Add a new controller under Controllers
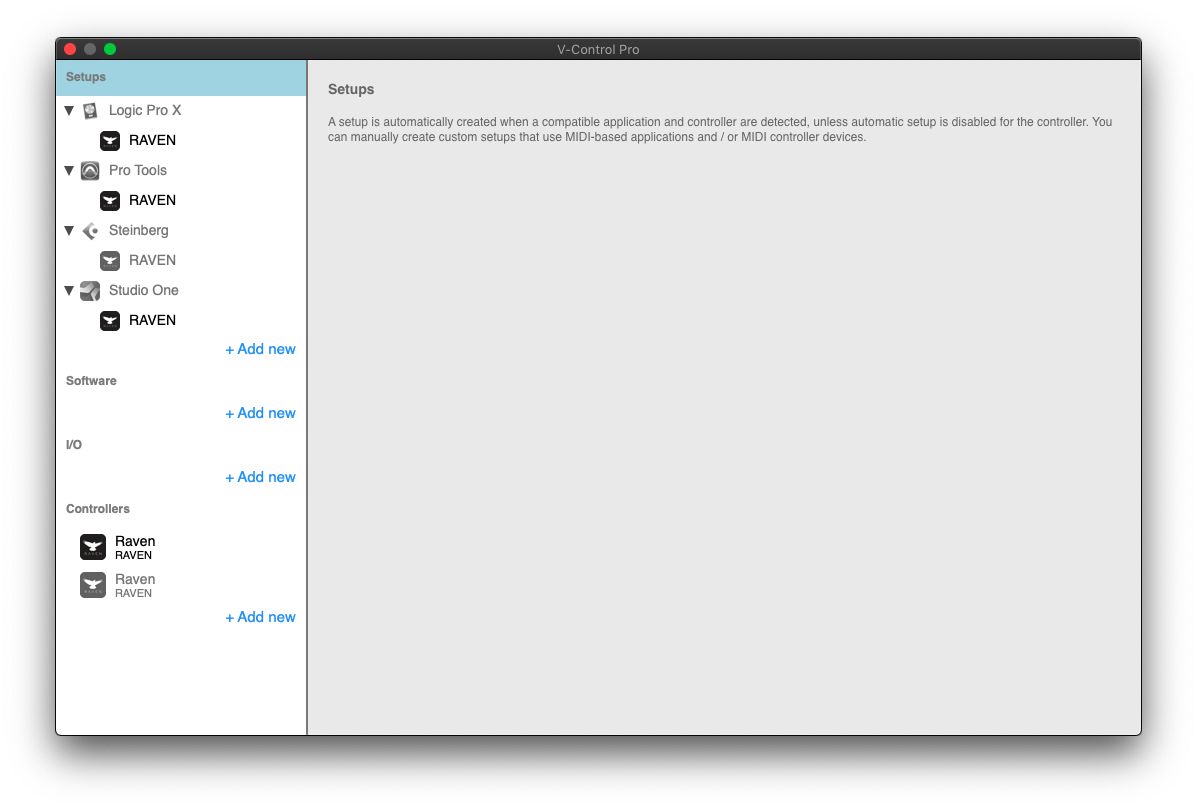Viewport: 1197px width, 809px height. coord(260,617)
